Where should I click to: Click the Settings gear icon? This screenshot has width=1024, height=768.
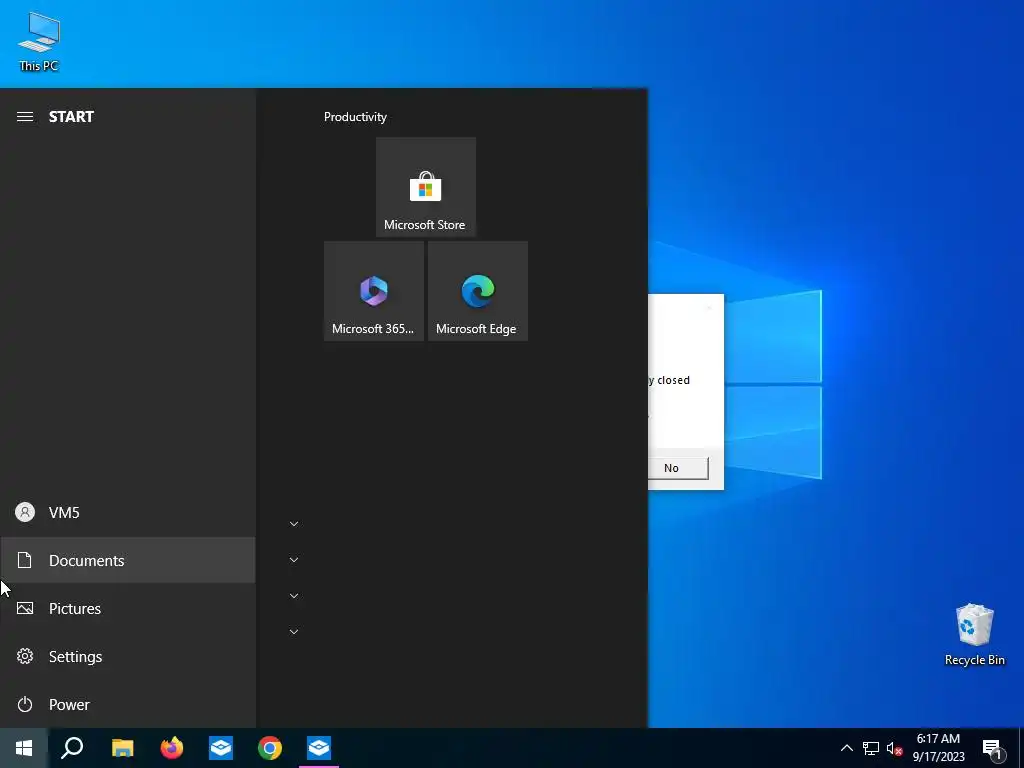(25, 656)
